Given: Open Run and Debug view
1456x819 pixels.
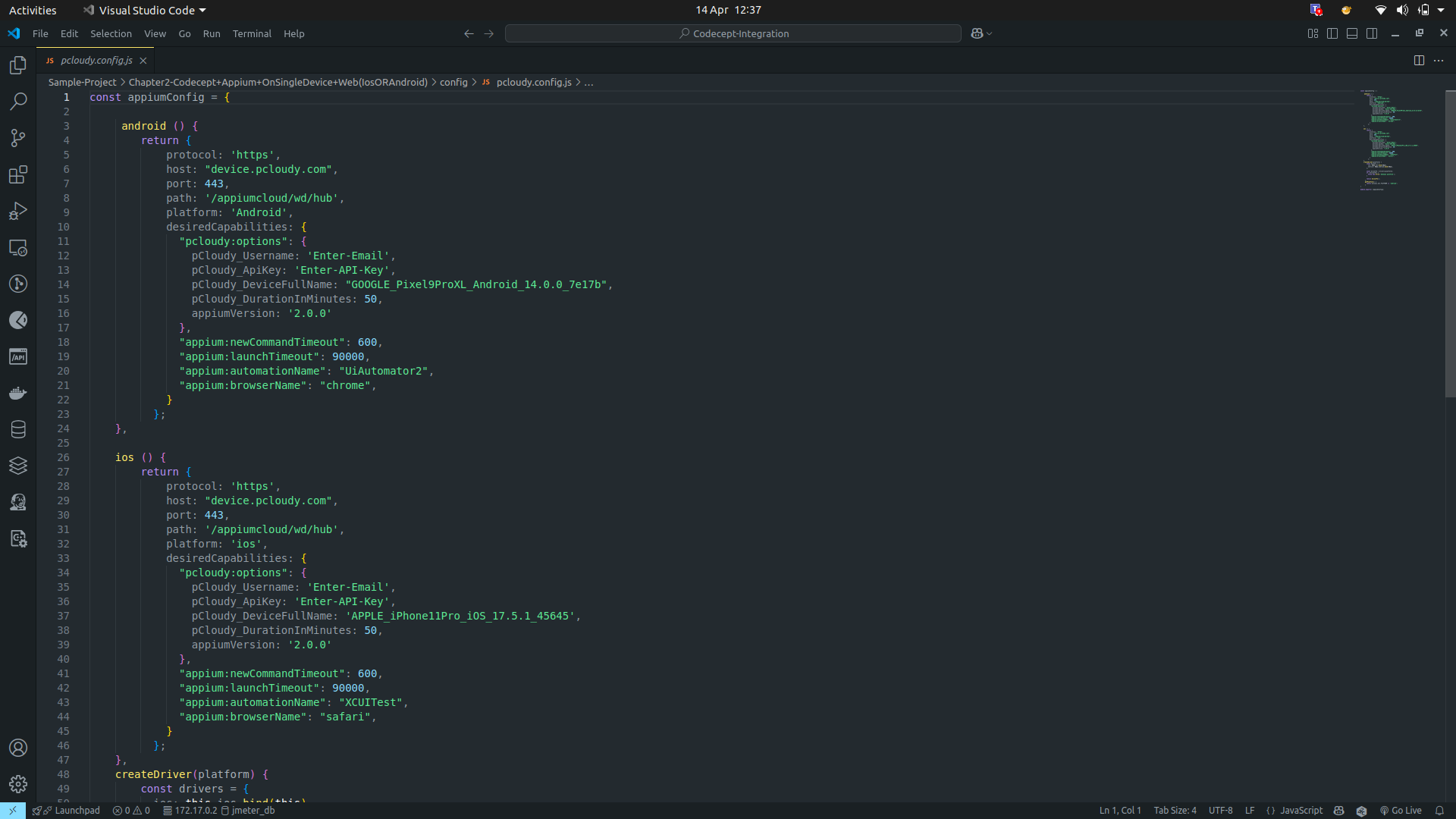Looking at the screenshot, I should 18,212.
